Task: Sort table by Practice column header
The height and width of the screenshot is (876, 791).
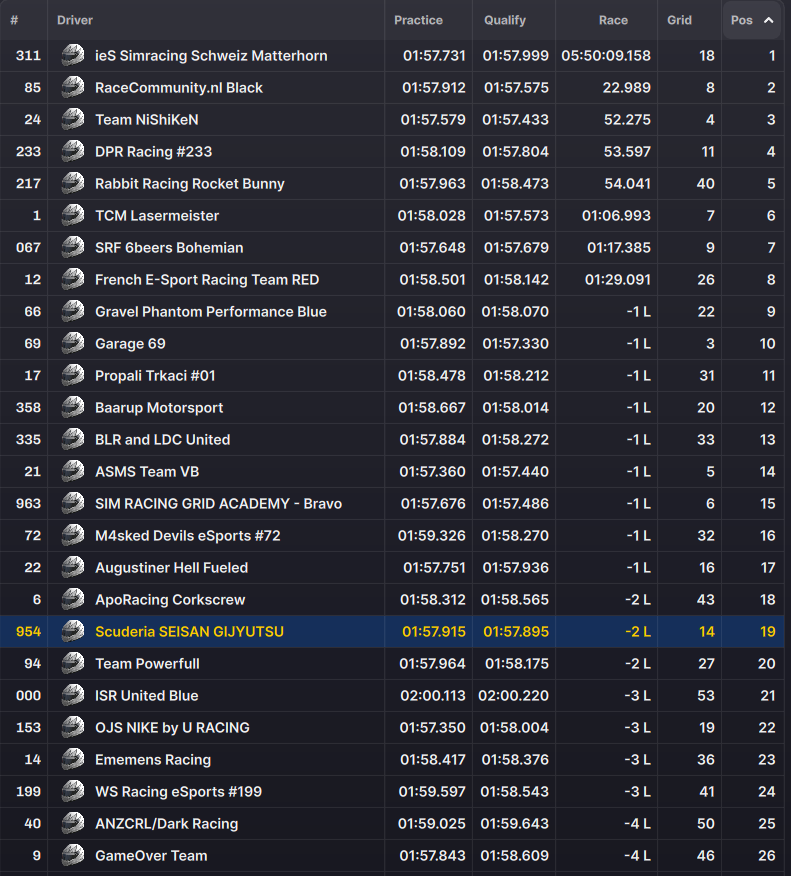Action: coord(418,20)
